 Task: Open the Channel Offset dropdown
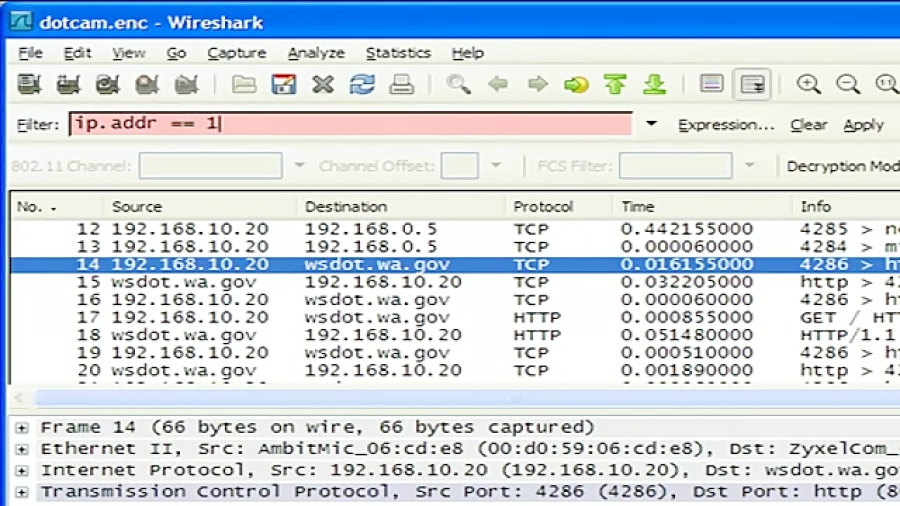tap(496, 165)
